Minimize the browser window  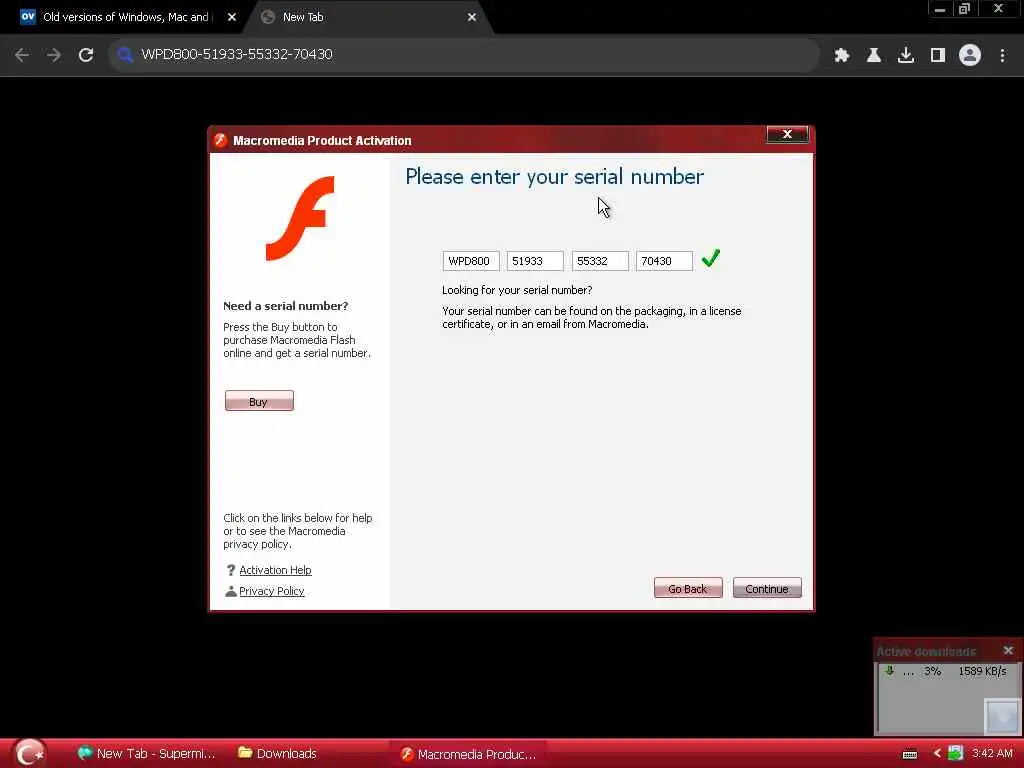click(x=940, y=9)
